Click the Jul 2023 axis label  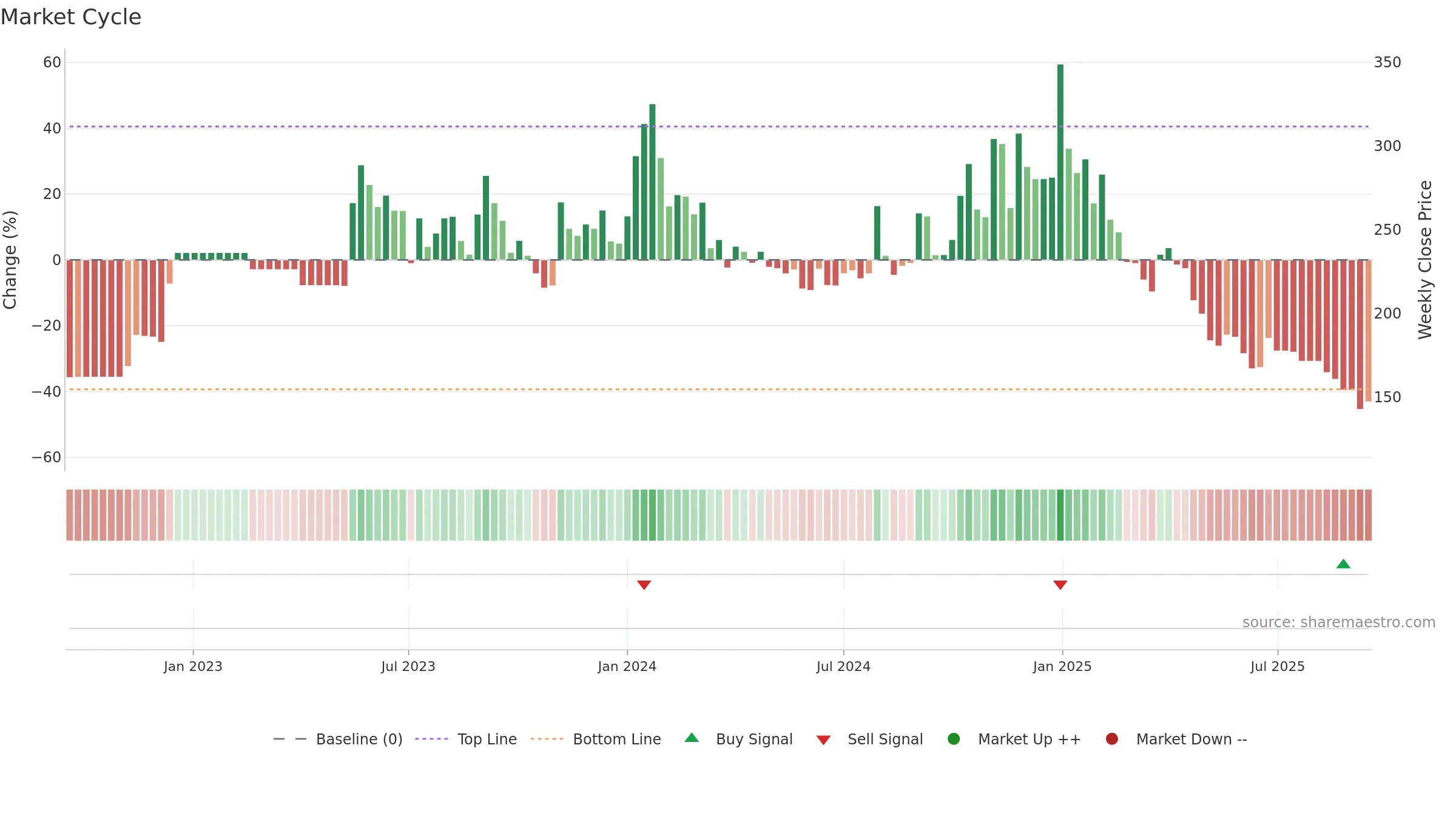point(408,667)
